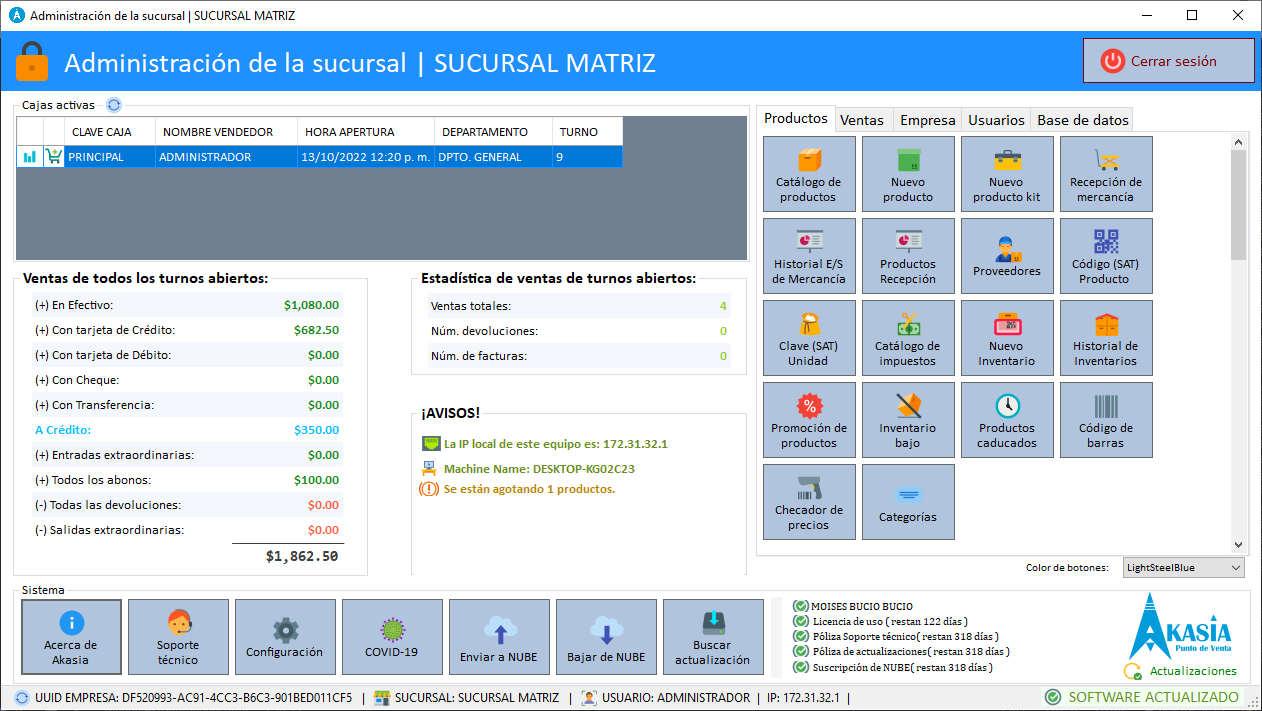Screen dimensions: 1262x711
Task: Open the Usuarios tab
Action: point(996,120)
